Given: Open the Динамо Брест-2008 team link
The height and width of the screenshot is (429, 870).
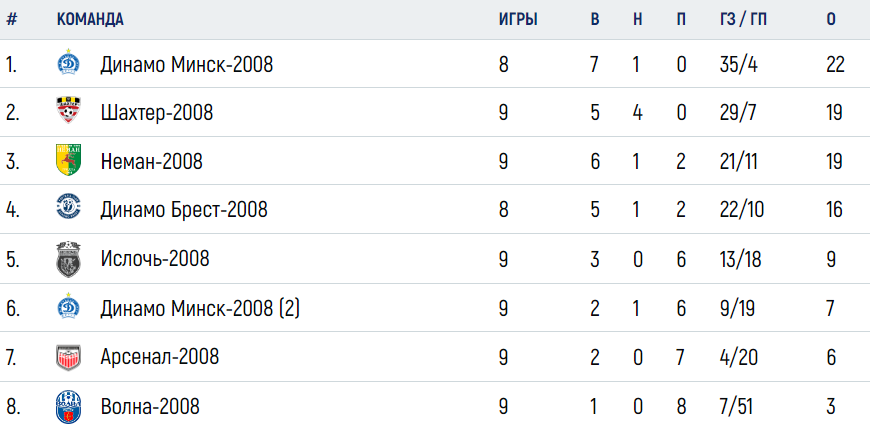Looking at the screenshot, I should tap(184, 209).
